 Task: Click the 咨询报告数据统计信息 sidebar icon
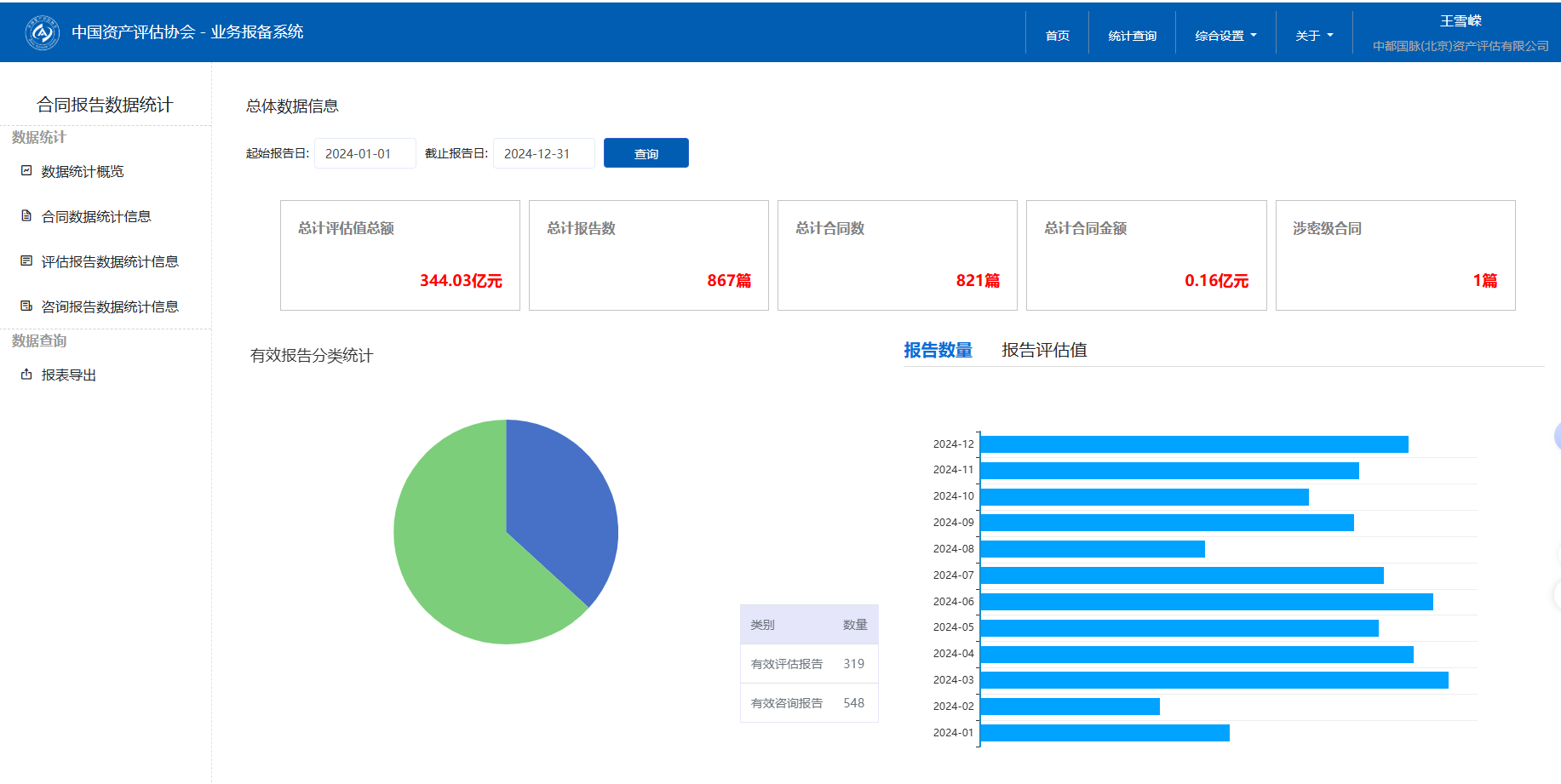tap(26, 306)
